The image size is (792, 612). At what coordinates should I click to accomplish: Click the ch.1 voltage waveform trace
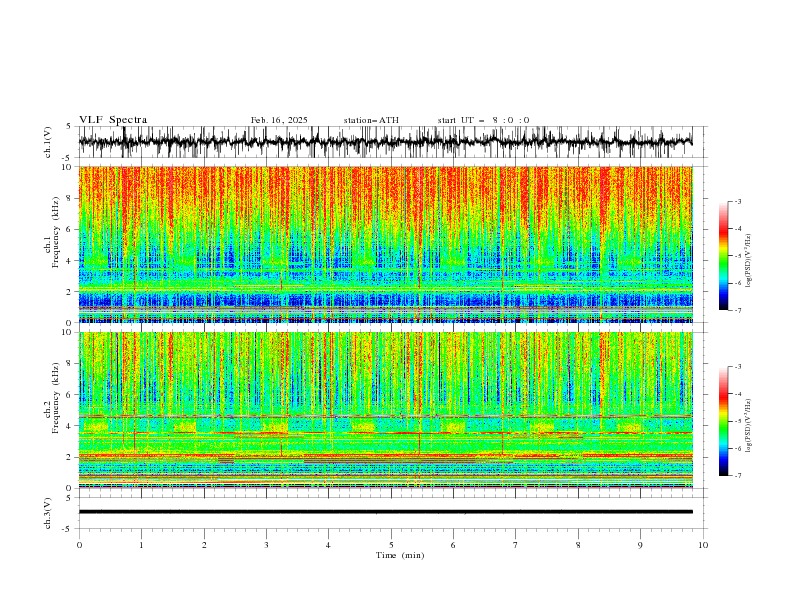(385, 141)
